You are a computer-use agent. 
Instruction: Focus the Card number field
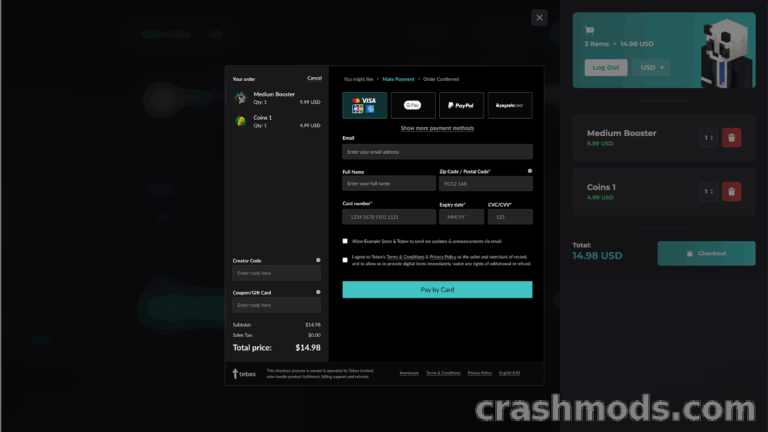[x=389, y=216]
